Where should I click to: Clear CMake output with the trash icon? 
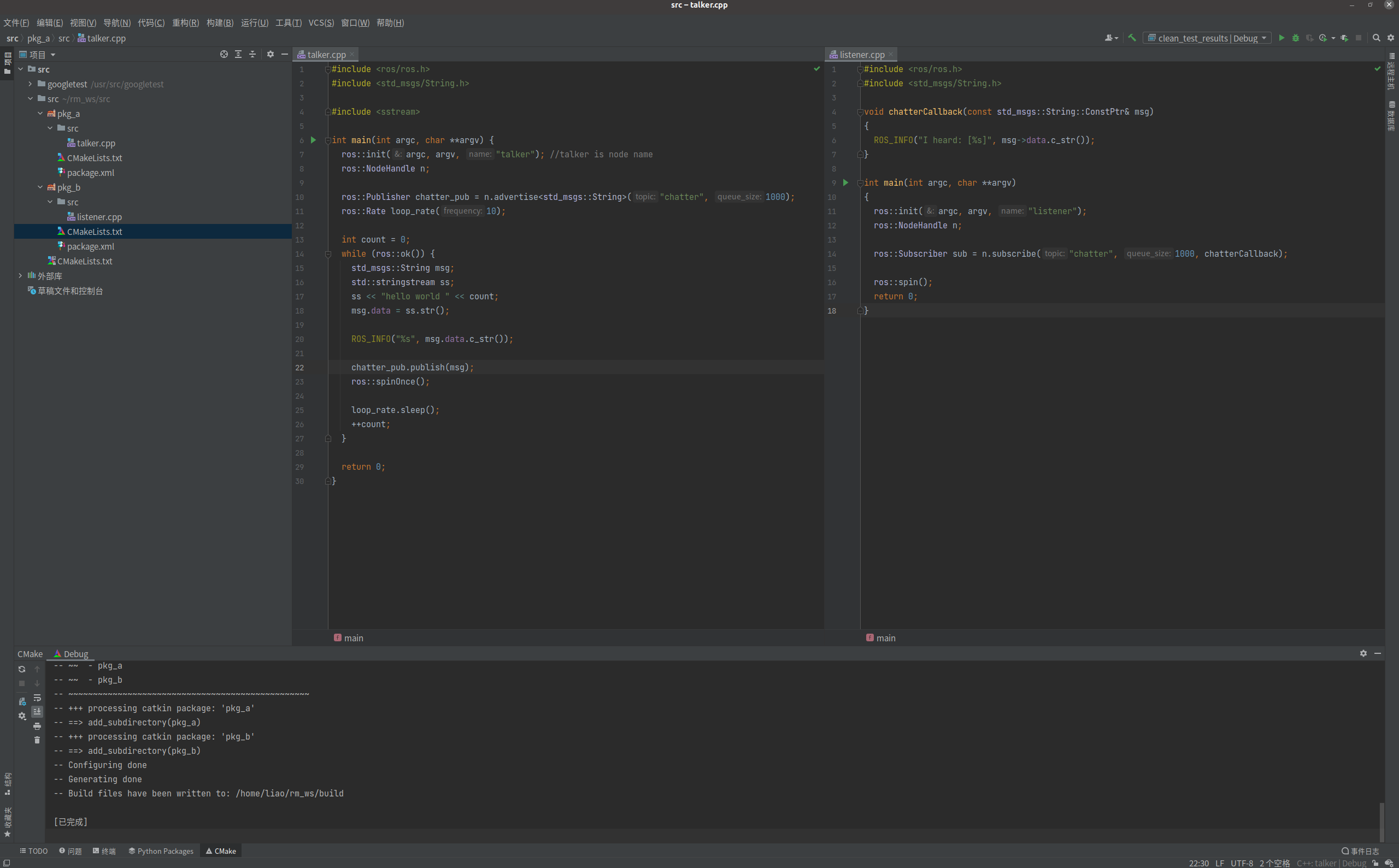point(37,740)
